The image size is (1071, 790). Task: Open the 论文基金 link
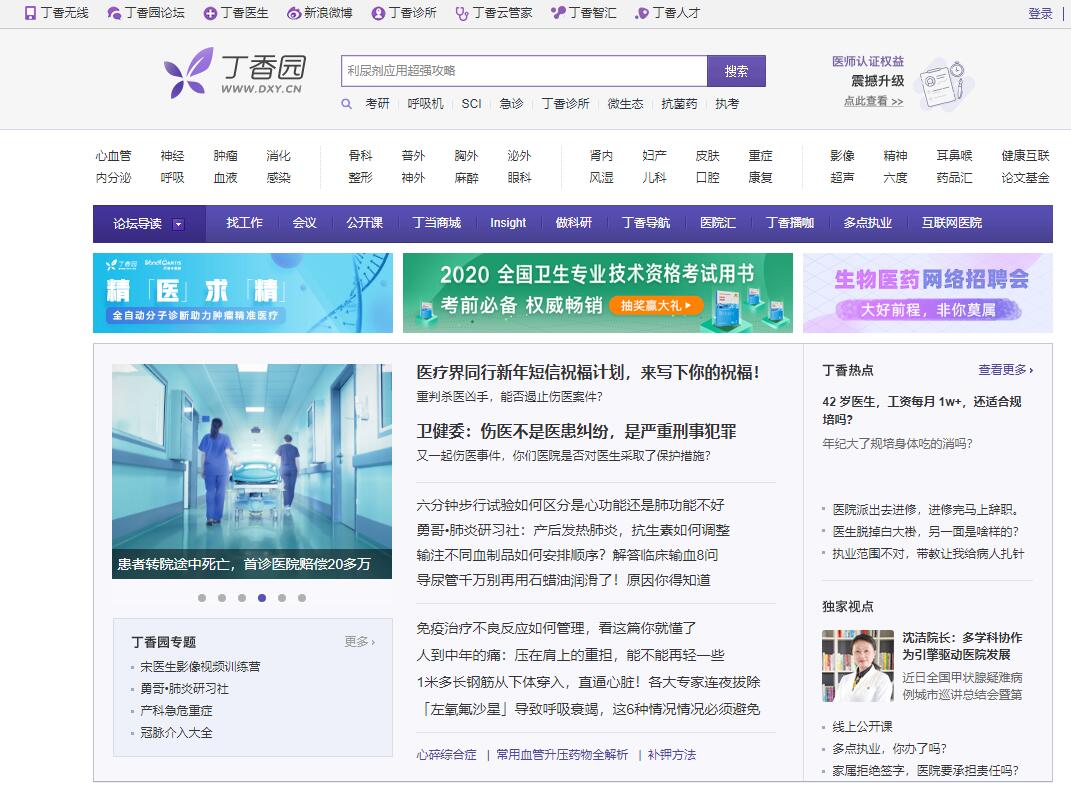pyautogui.click(x=1025, y=178)
